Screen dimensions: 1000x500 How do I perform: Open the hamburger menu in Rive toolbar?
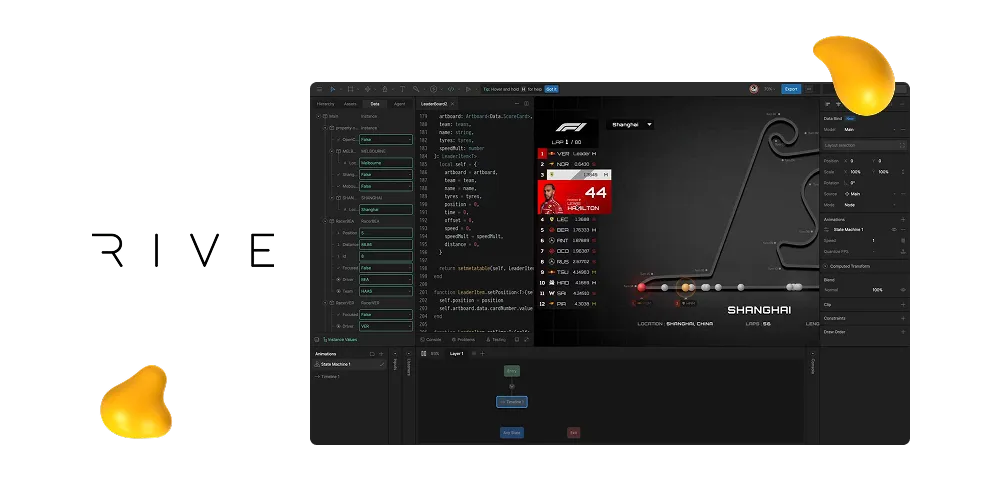coord(320,89)
